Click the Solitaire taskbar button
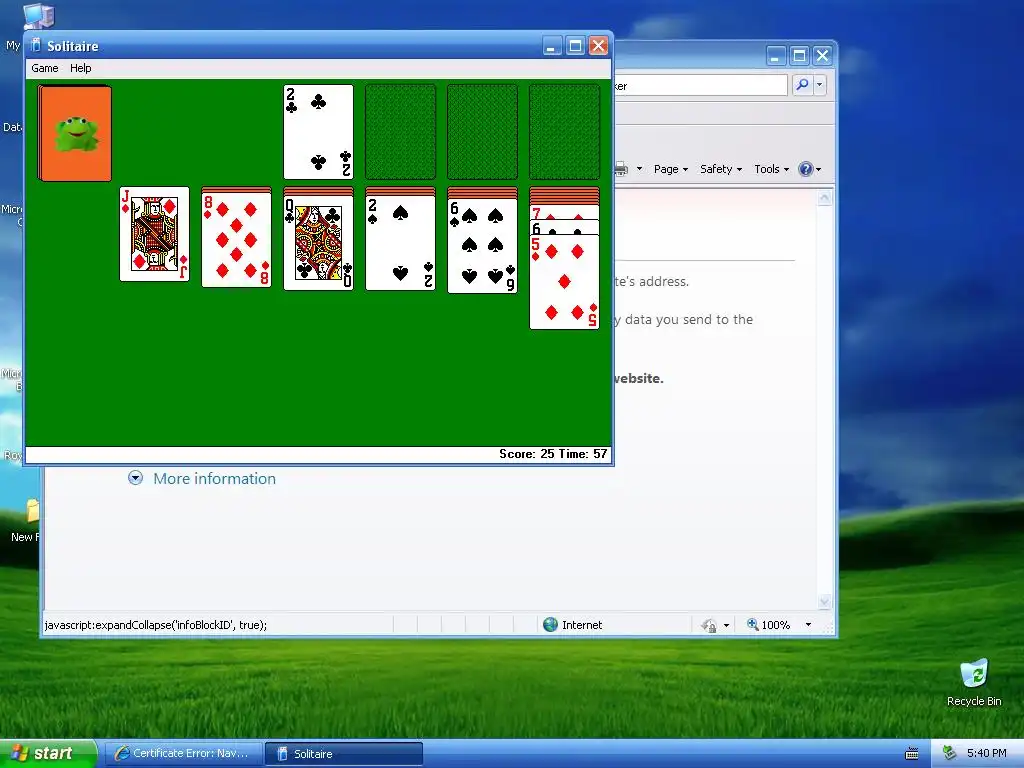This screenshot has width=1024, height=768. tap(344, 754)
